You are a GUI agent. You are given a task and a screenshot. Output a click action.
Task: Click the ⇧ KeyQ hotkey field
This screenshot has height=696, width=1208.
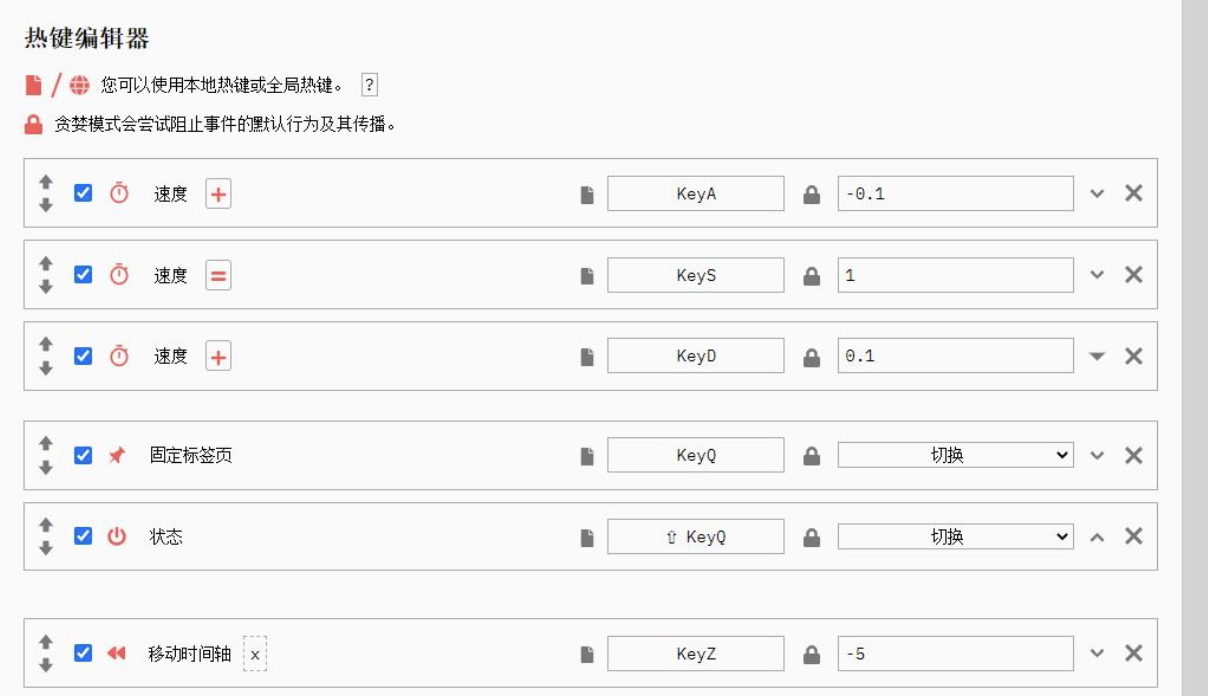[x=696, y=537]
